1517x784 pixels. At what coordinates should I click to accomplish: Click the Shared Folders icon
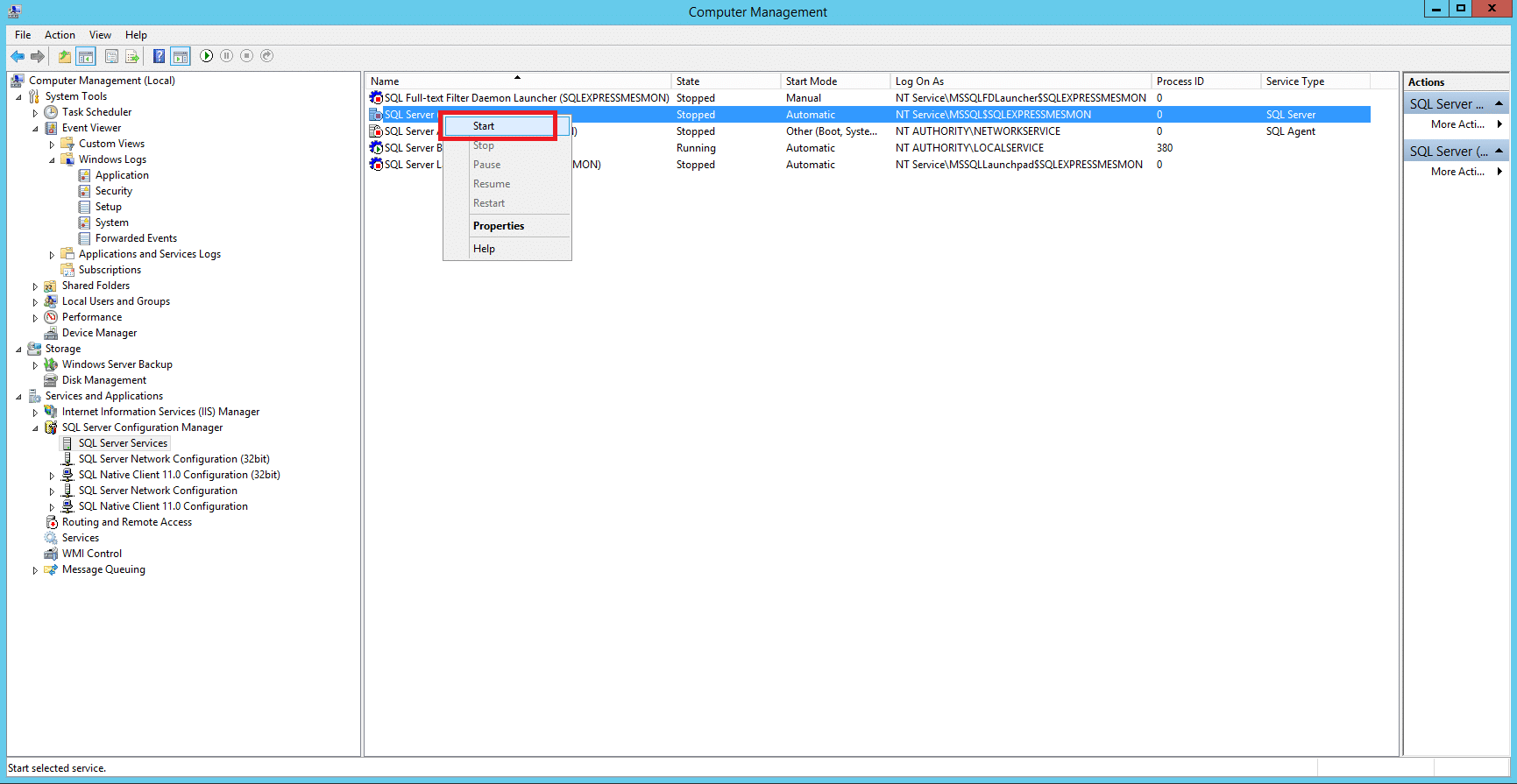[51, 286]
